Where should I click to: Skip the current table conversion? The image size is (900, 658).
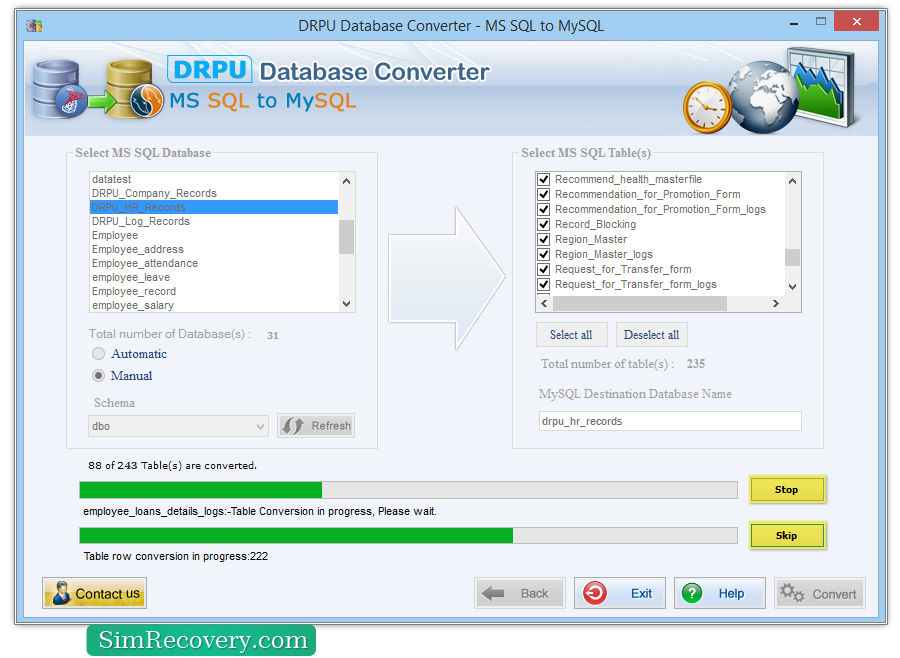click(787, 536)
